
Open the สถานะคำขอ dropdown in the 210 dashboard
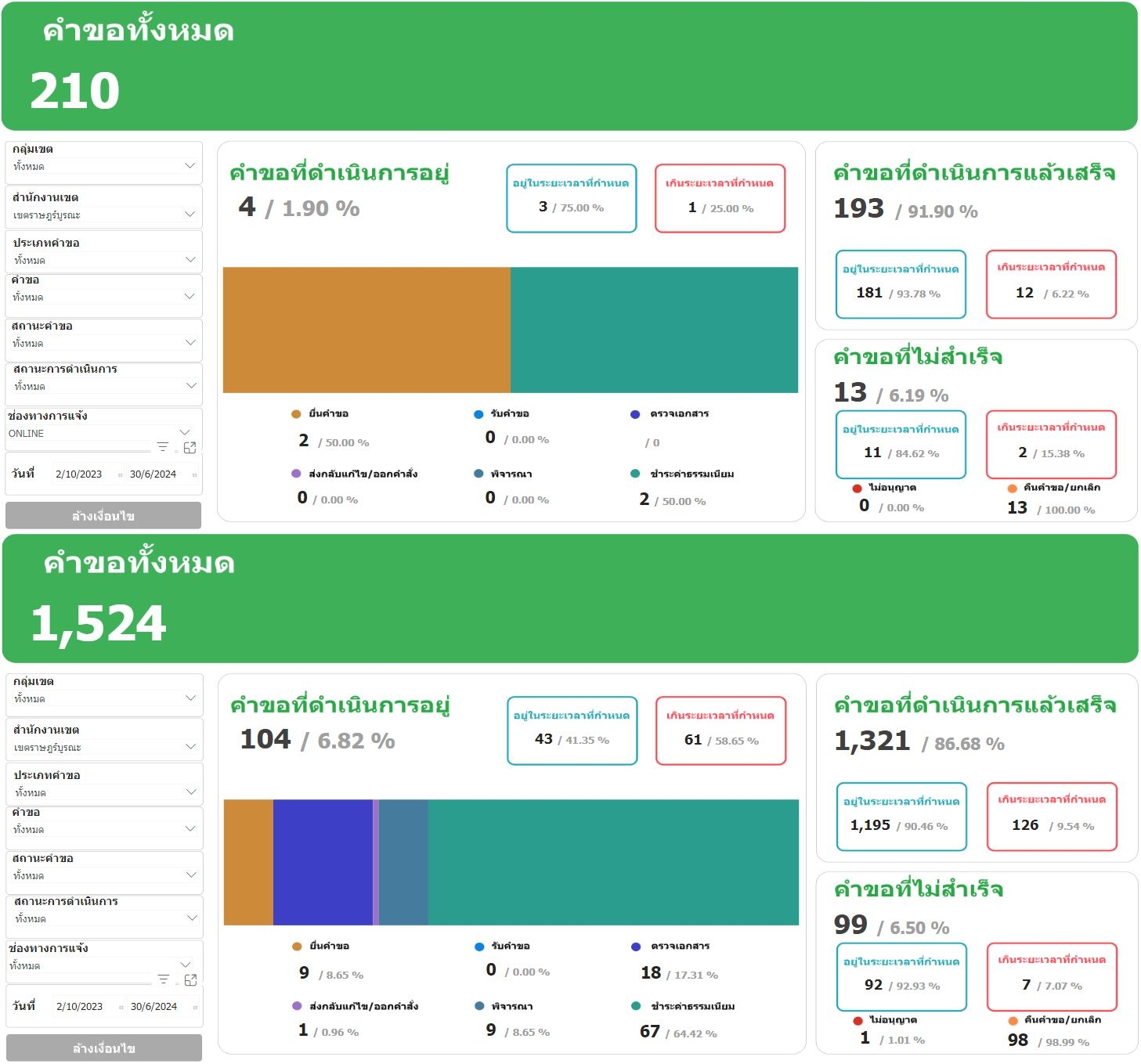pyautogui.click(x=190, y=342)
